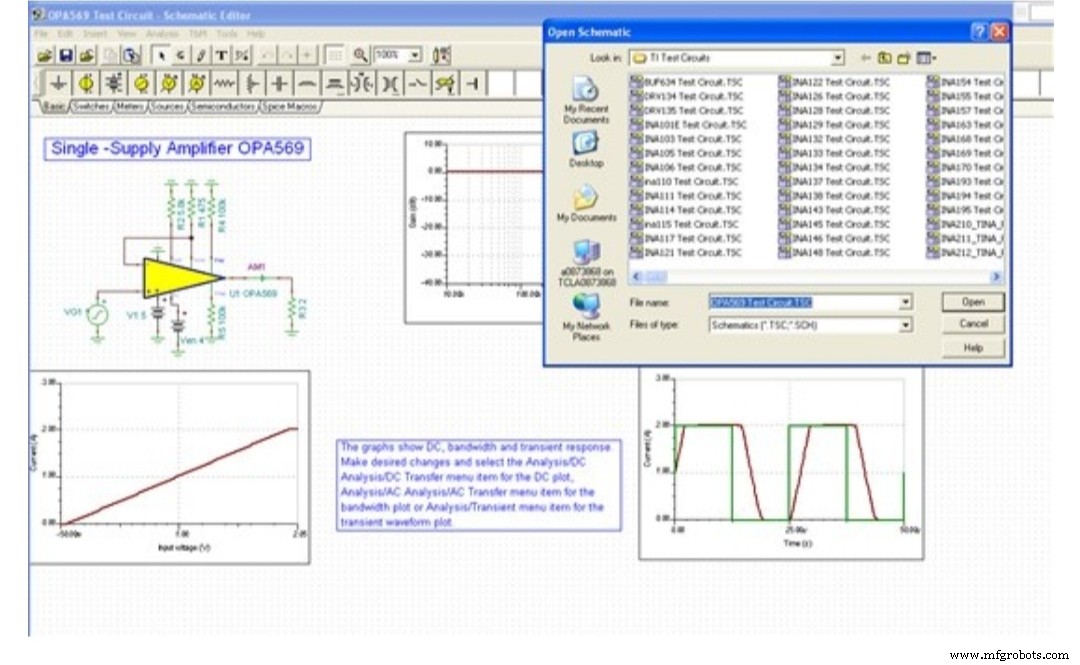The image size is (1080, 665).
Task: Cancel the Open Schematic dialog
Action: click(971, 323)
